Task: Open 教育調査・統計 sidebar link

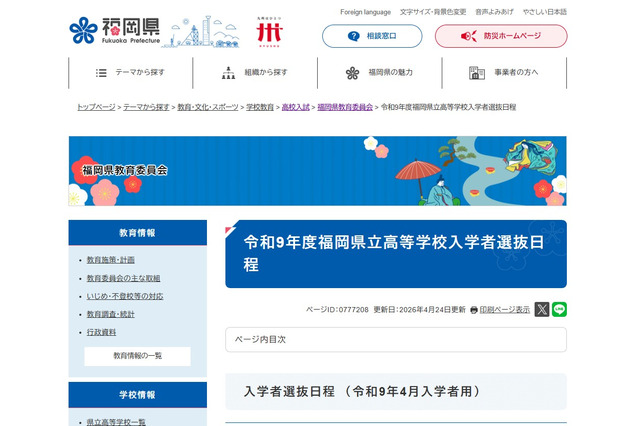Action: click(111, 314)
